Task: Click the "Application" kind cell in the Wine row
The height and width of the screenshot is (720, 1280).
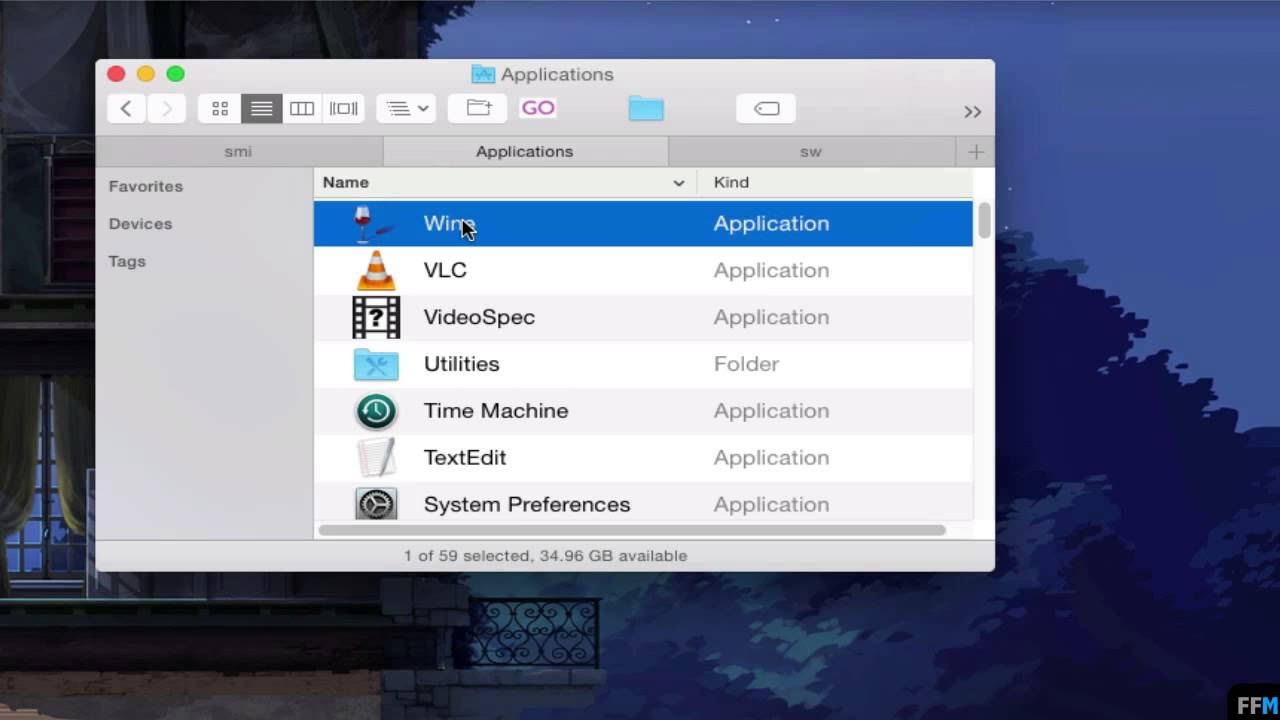Action: click(771, 223)
